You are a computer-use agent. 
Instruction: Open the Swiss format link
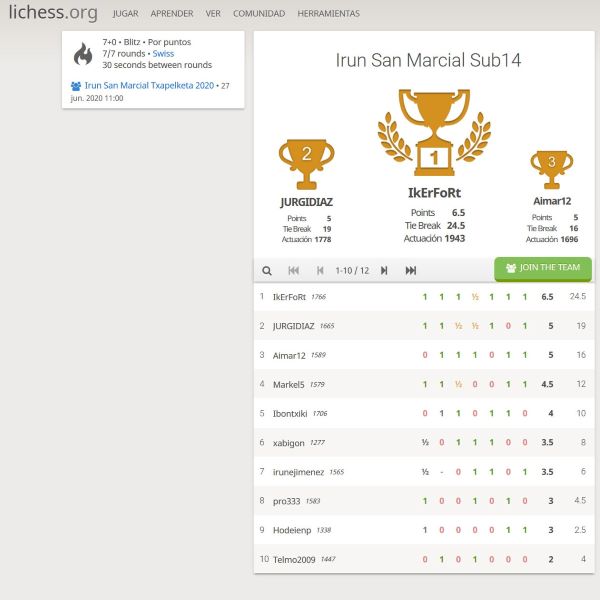pos(163,54)
